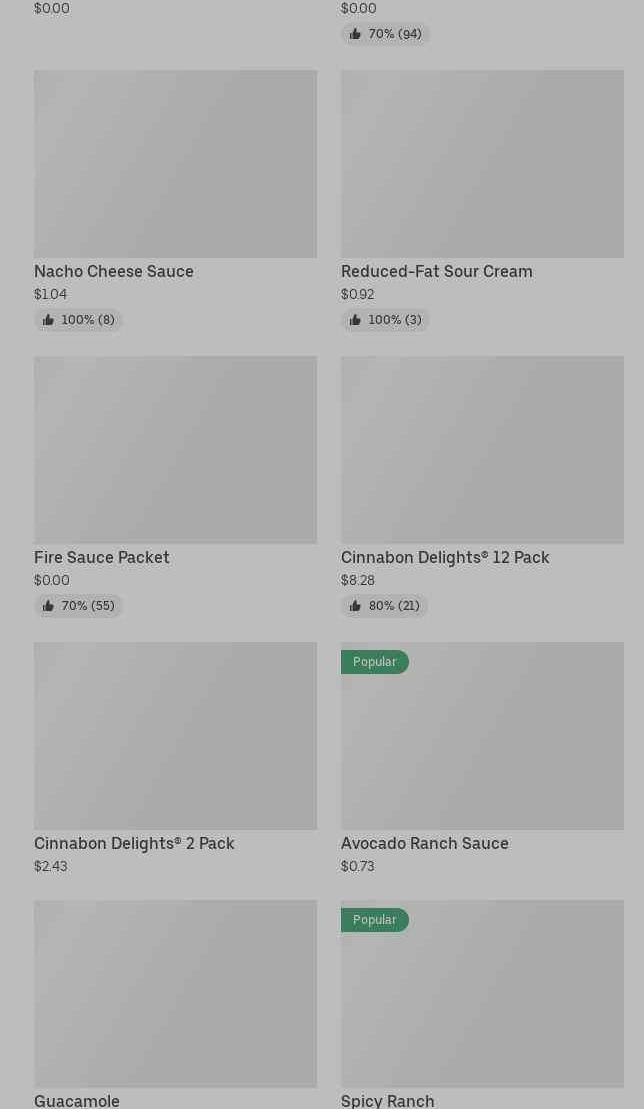Open Cinnabon Delights 12 Pack image
644x1109 pixels.
(x=482, y=450)
